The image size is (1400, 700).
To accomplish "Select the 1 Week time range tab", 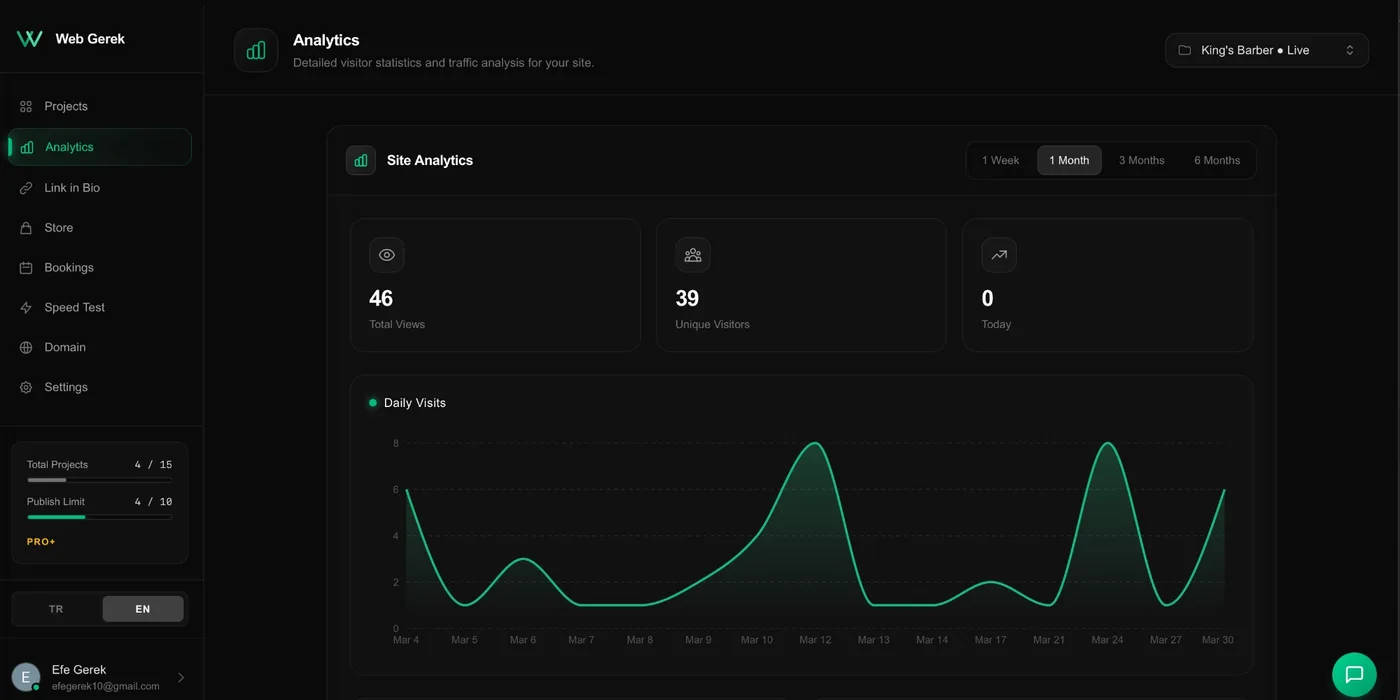I will [1000, 160].
